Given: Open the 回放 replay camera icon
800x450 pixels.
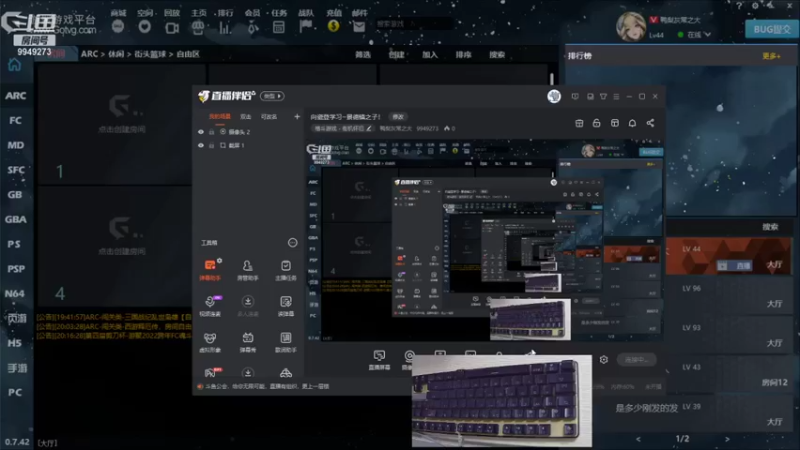Looking at the screenshot, I should tap(172, 27).
